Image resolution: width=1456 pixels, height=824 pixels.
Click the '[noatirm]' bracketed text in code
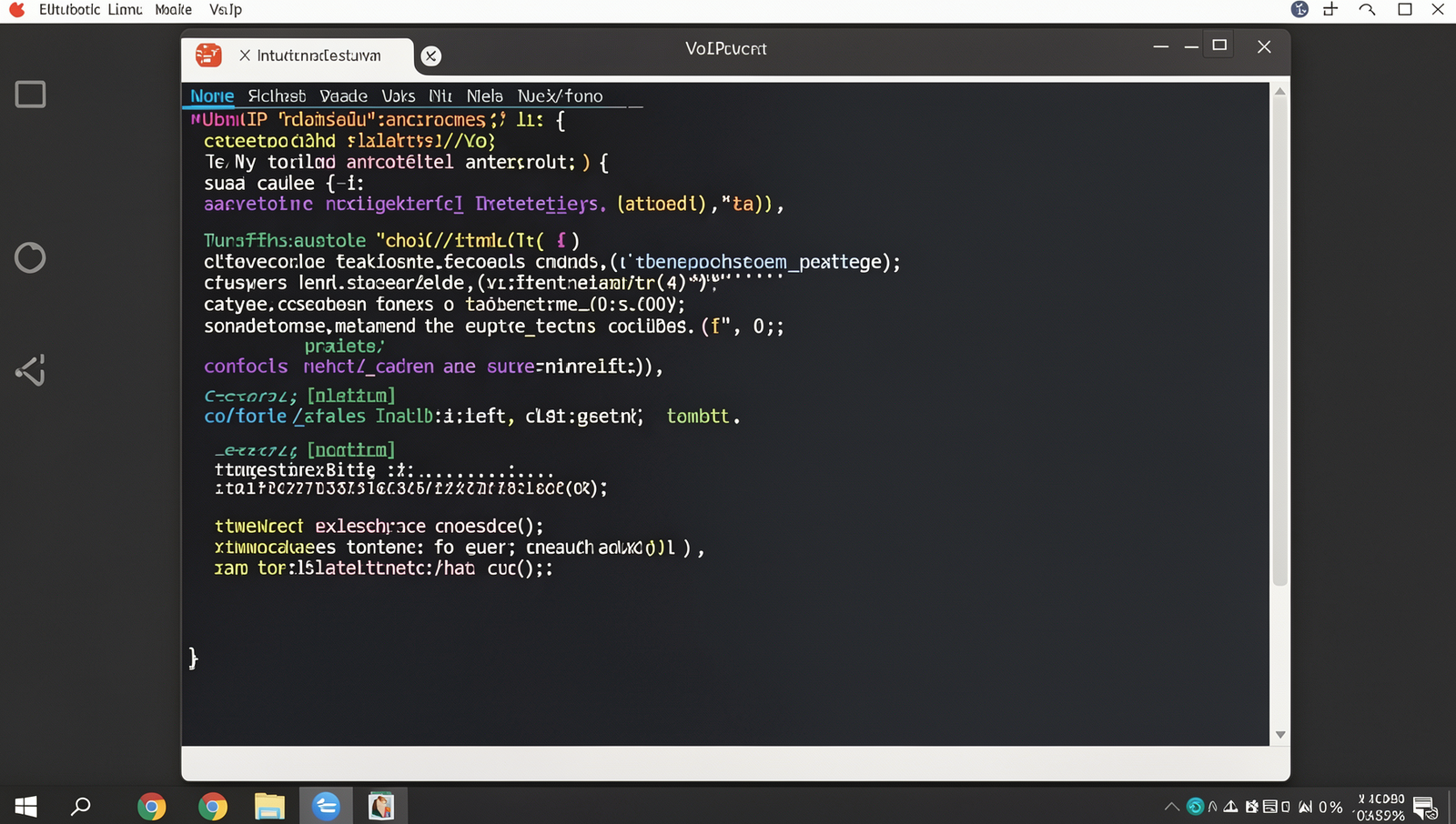click(x=351, y=450)
